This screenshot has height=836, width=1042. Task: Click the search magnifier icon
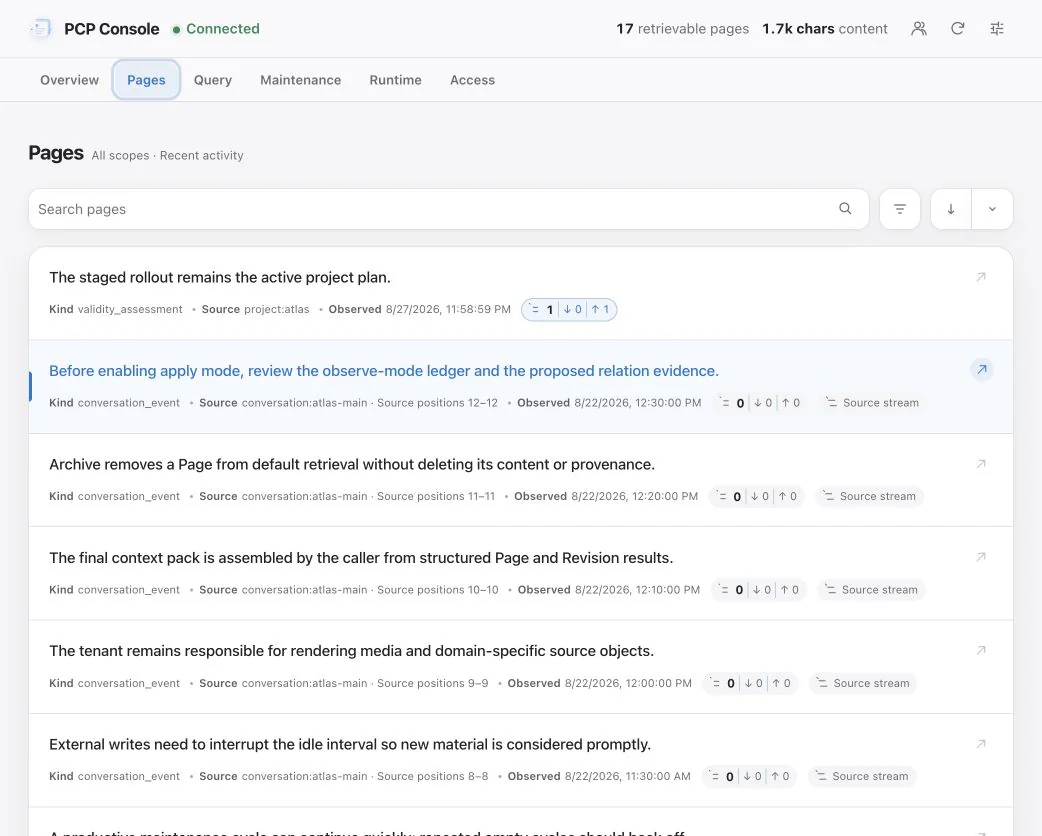845,209
